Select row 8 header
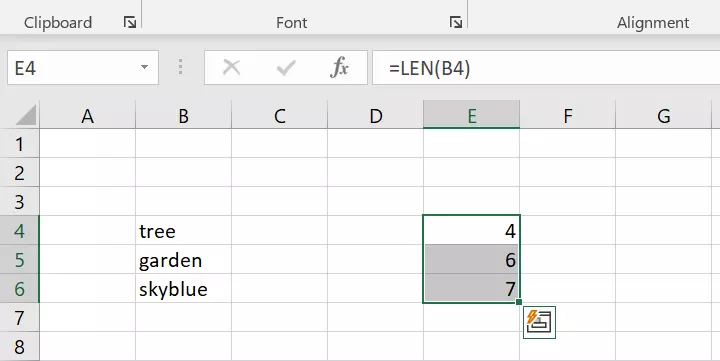720x361 pixels. (19, 346)
